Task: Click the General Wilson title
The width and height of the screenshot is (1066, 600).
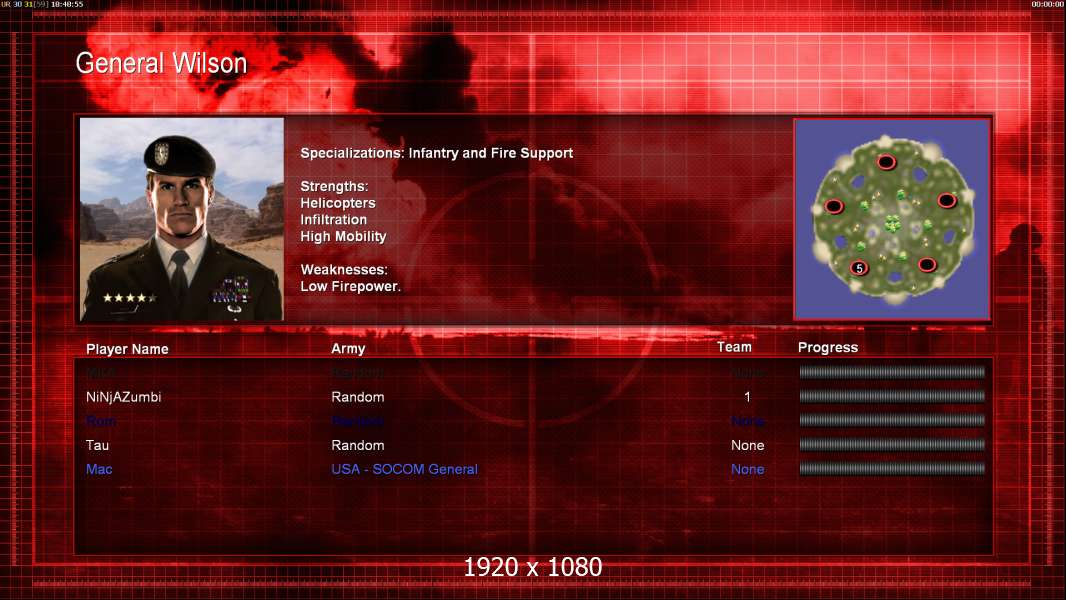Action: pyautogui.click(x=161, y=63)
